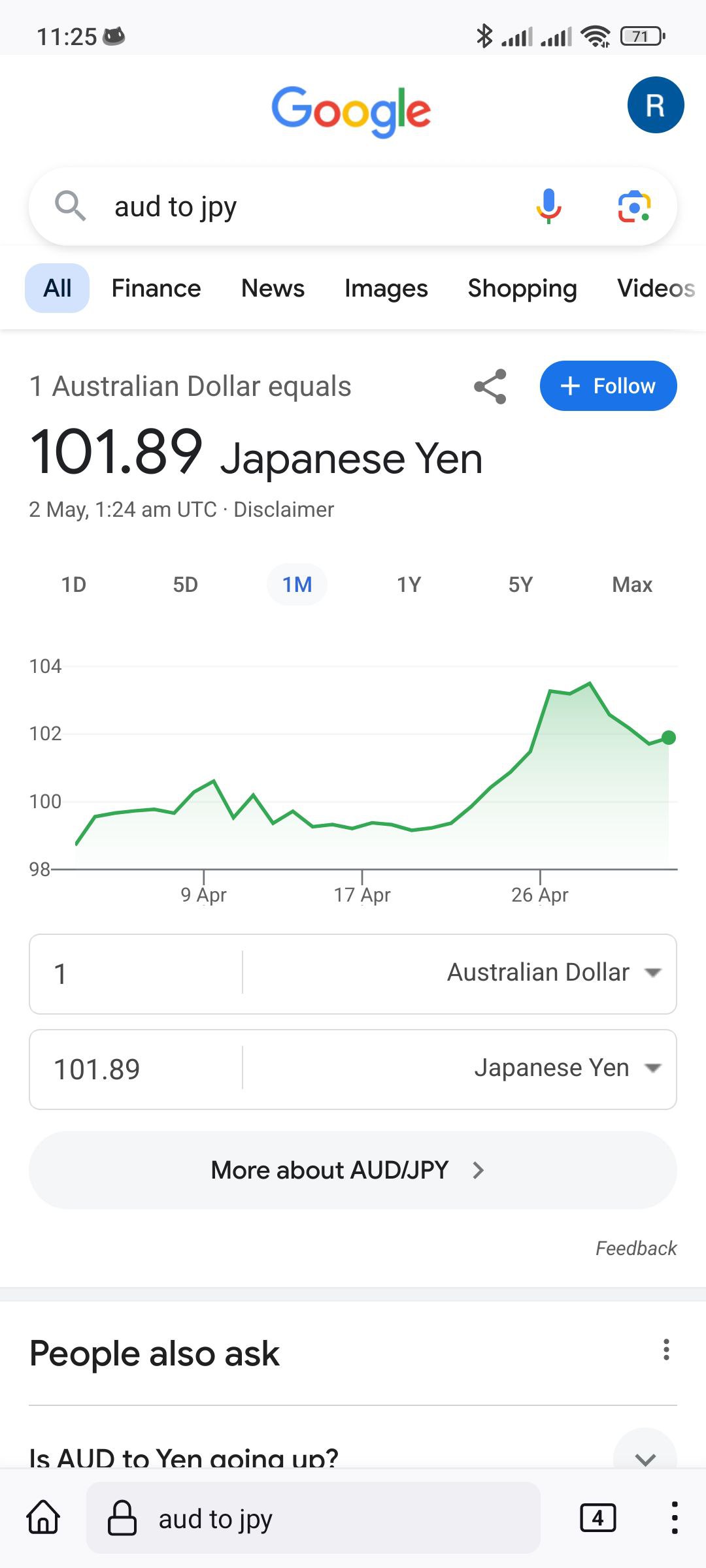
Task: Open the R profile avatar
Action: point(655,105)
